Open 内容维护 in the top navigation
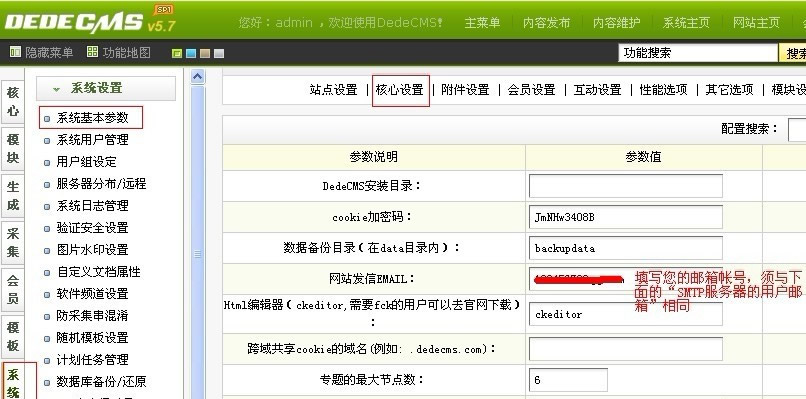 [x=616, y=23]
